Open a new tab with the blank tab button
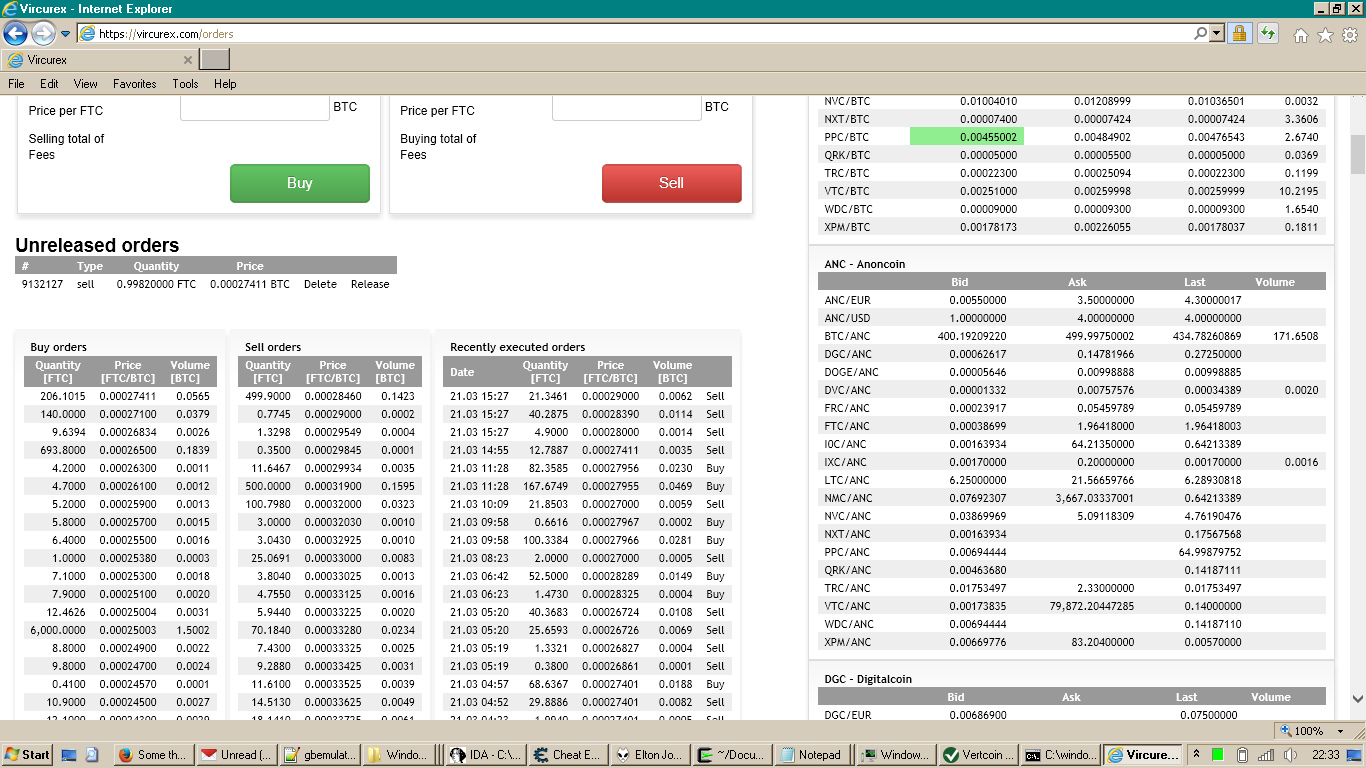The height and width of the screenshot is (768, 1366). pos(215,59)
